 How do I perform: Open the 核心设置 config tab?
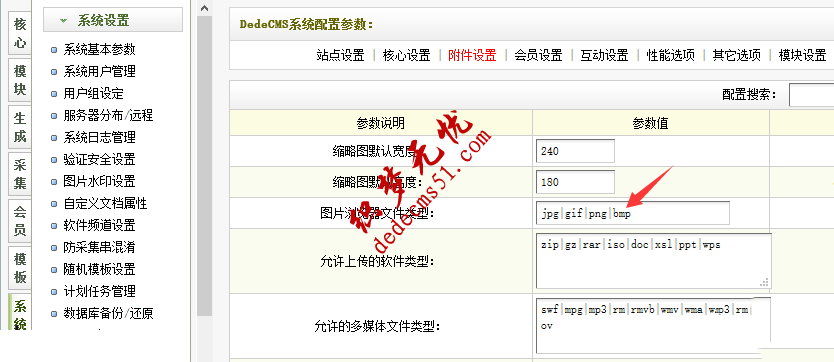406,55
